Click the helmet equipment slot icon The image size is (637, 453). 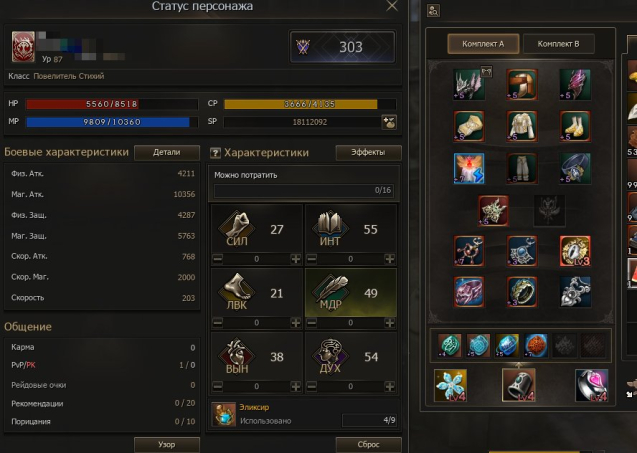tap(522, 85)
